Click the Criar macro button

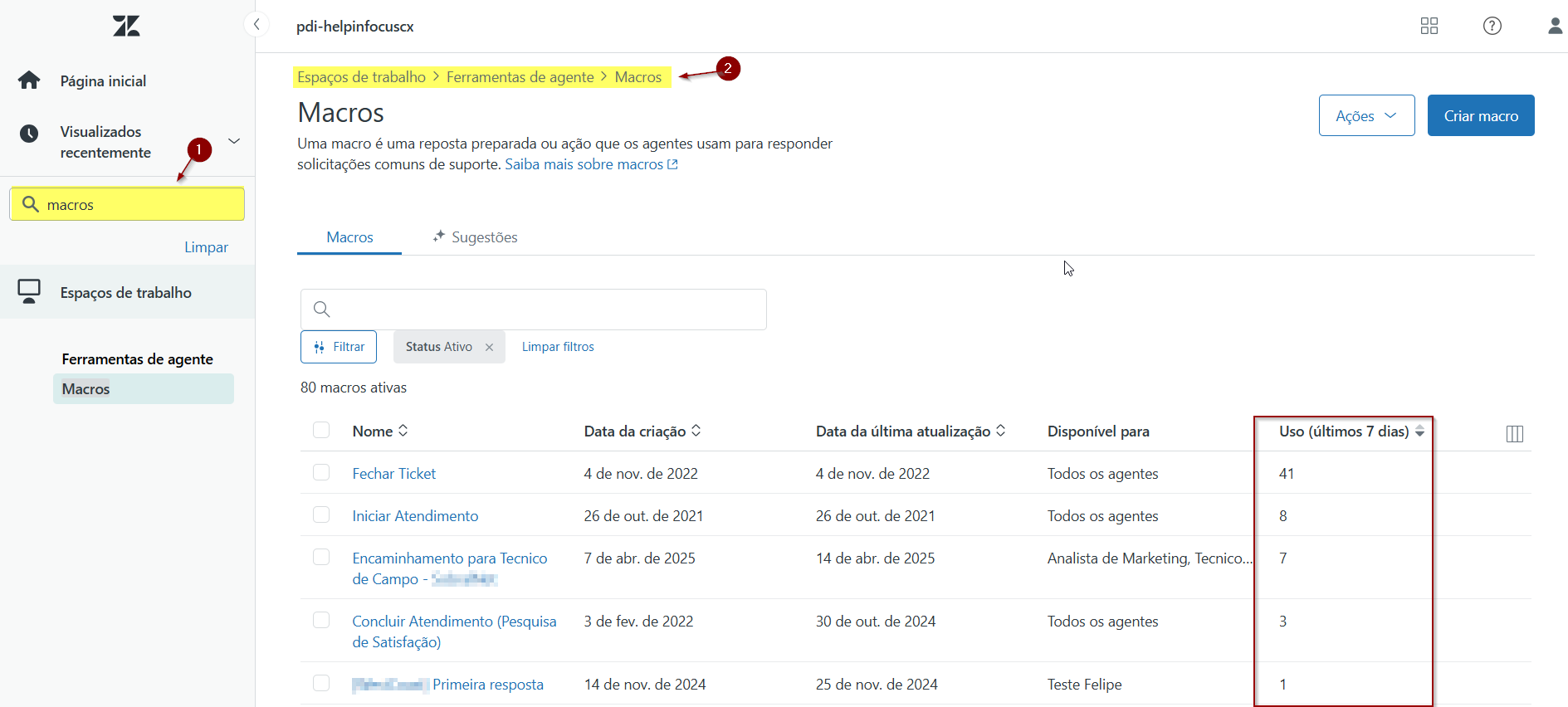pos(1480,116)
